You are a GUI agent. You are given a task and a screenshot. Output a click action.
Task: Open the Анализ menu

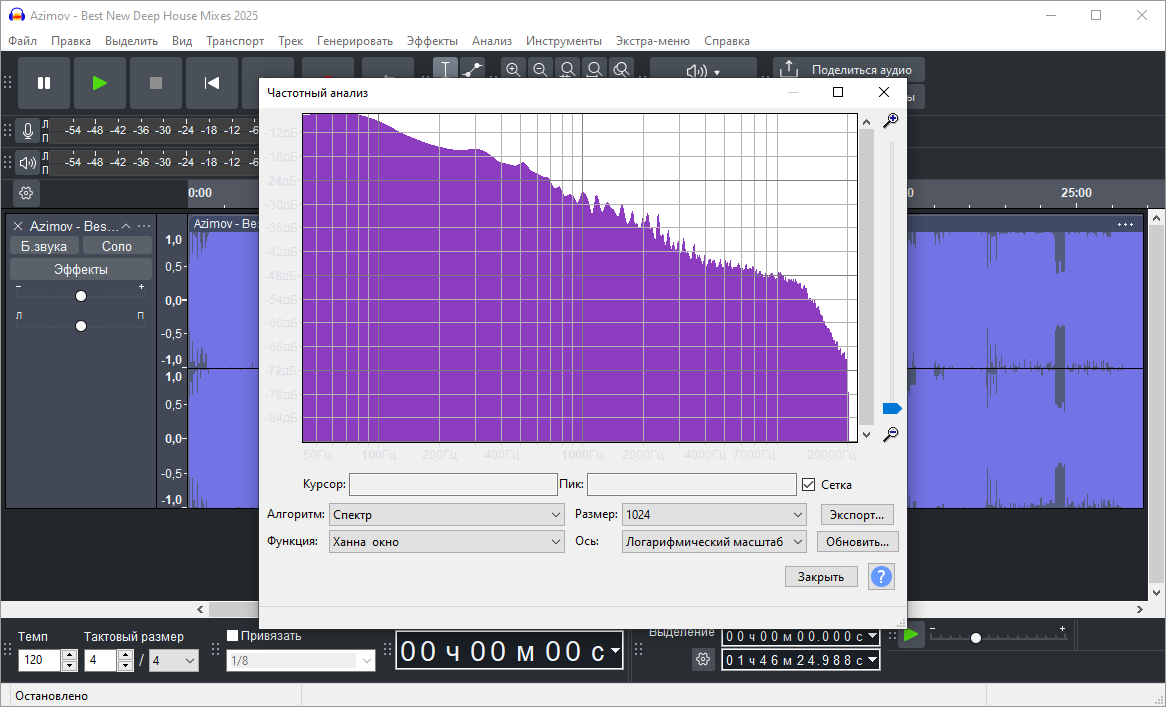click(492, 41)
